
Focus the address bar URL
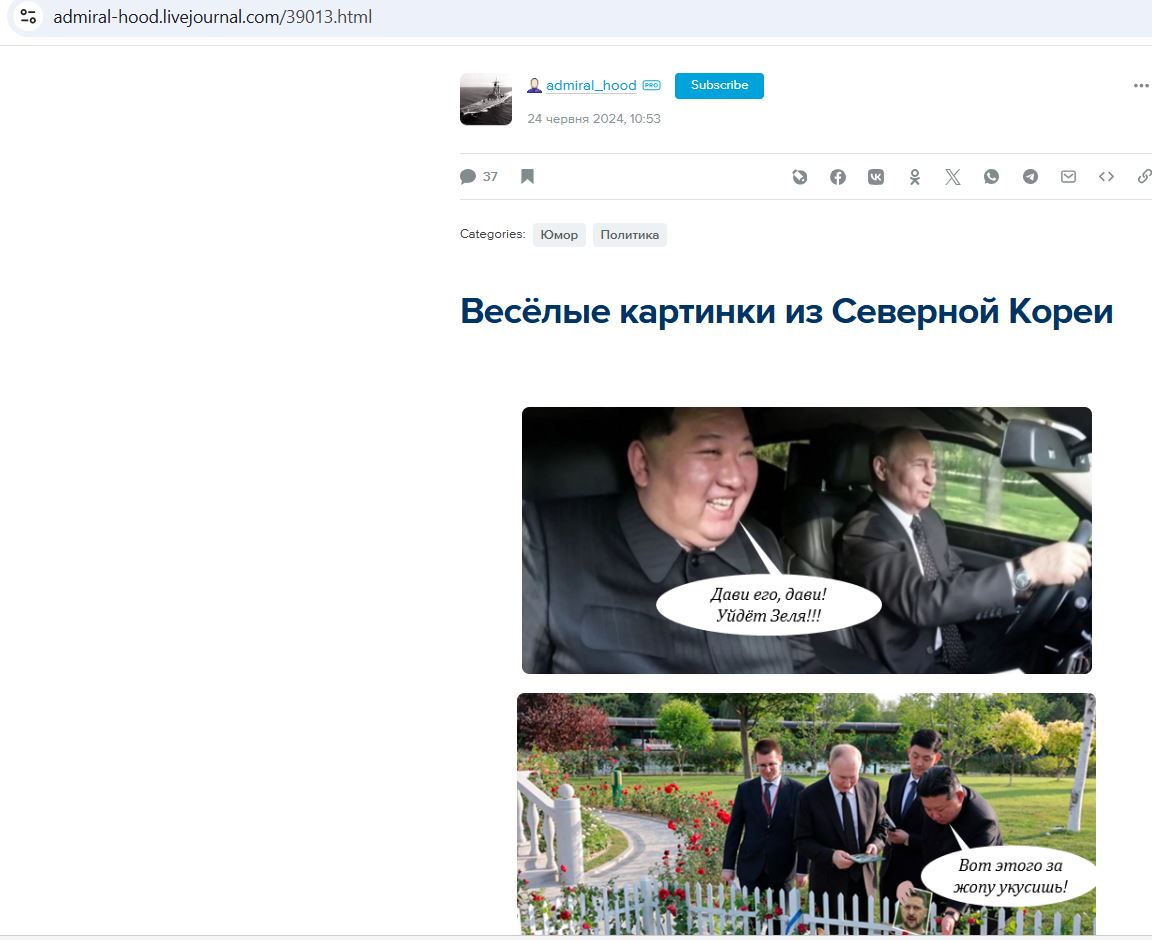point(213,16)
